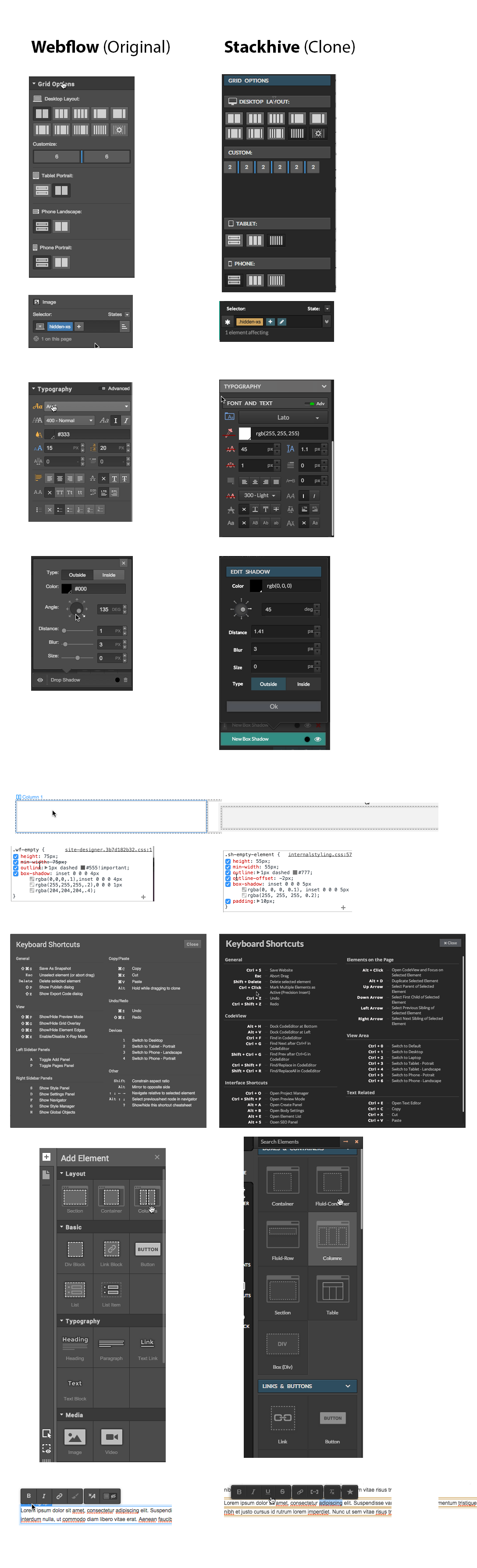477x1568 pixels.
Task: Delete the Drop Shadow with trash icon
Action: tap(125, 680)
